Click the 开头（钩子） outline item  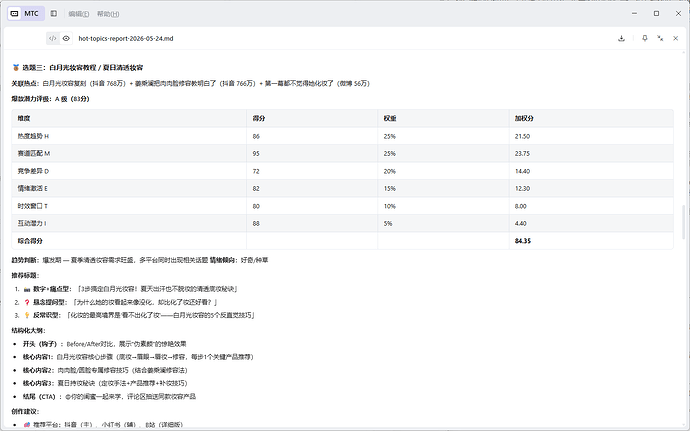[x=105, y=344]
